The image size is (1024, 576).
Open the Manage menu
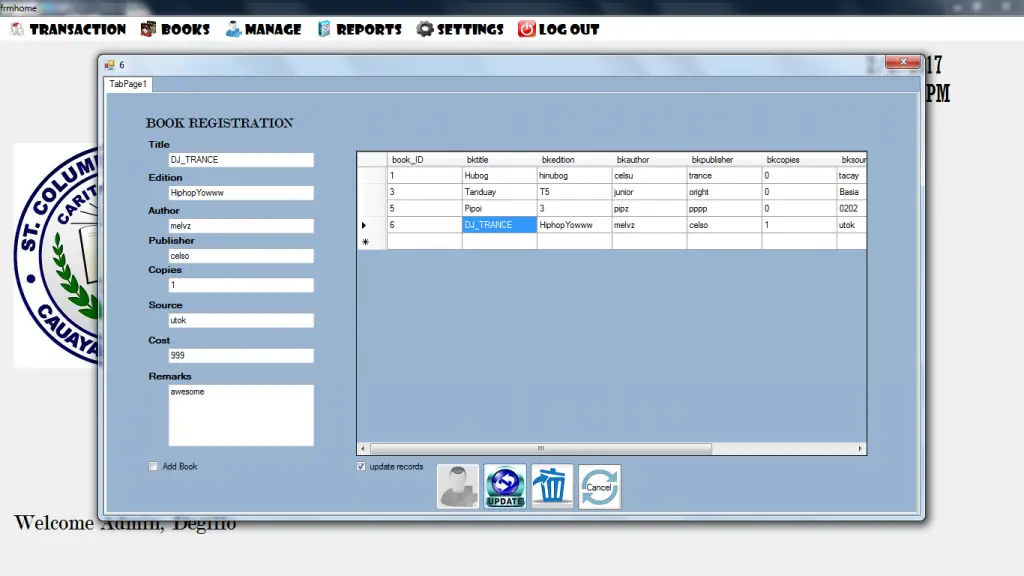(x=263, y=29)
